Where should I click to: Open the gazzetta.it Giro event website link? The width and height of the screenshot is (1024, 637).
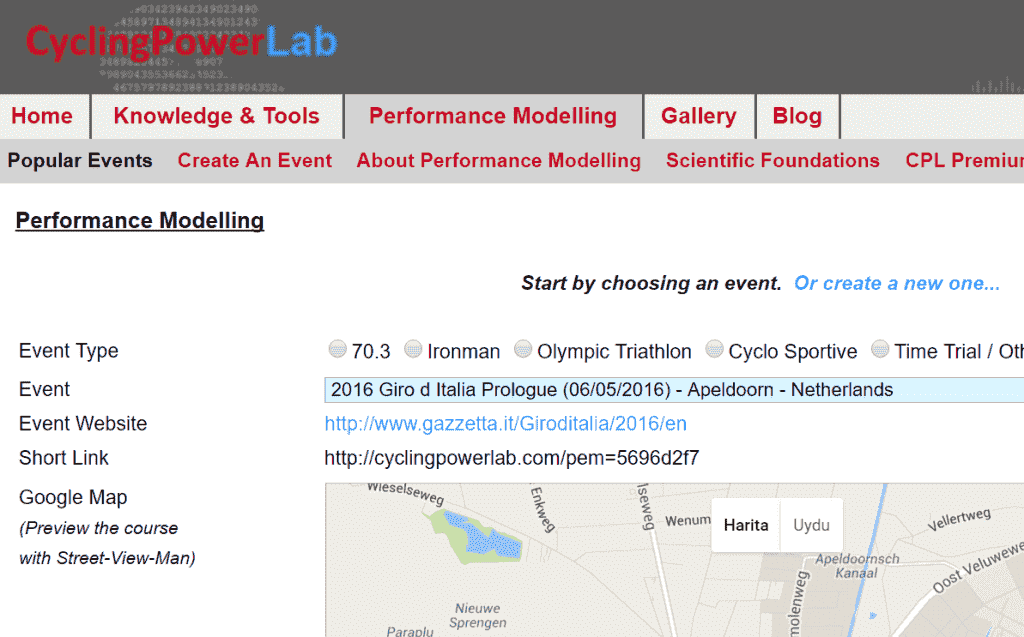[505, 424]
